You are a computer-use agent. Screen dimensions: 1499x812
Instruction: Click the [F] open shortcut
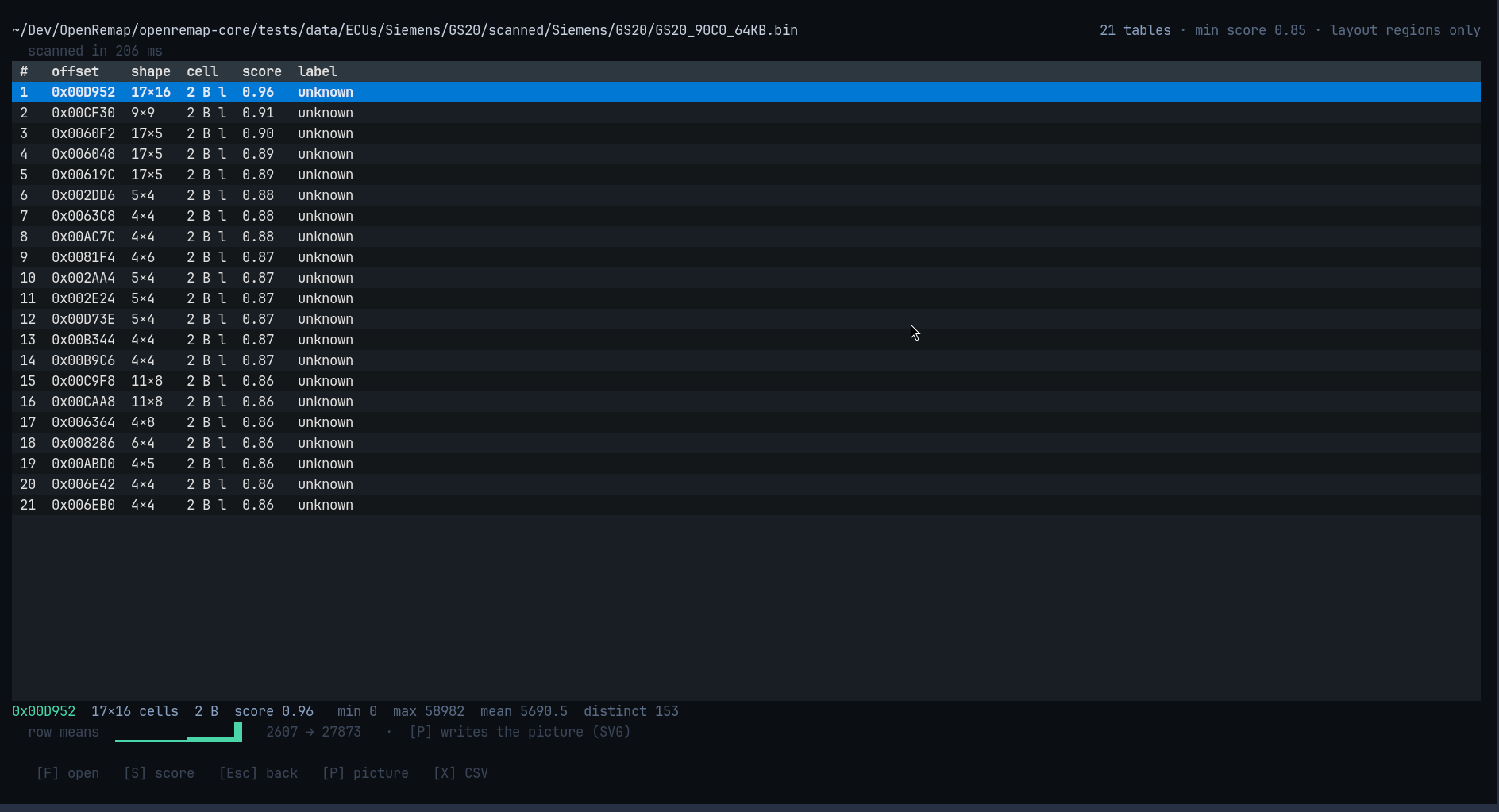67,773
